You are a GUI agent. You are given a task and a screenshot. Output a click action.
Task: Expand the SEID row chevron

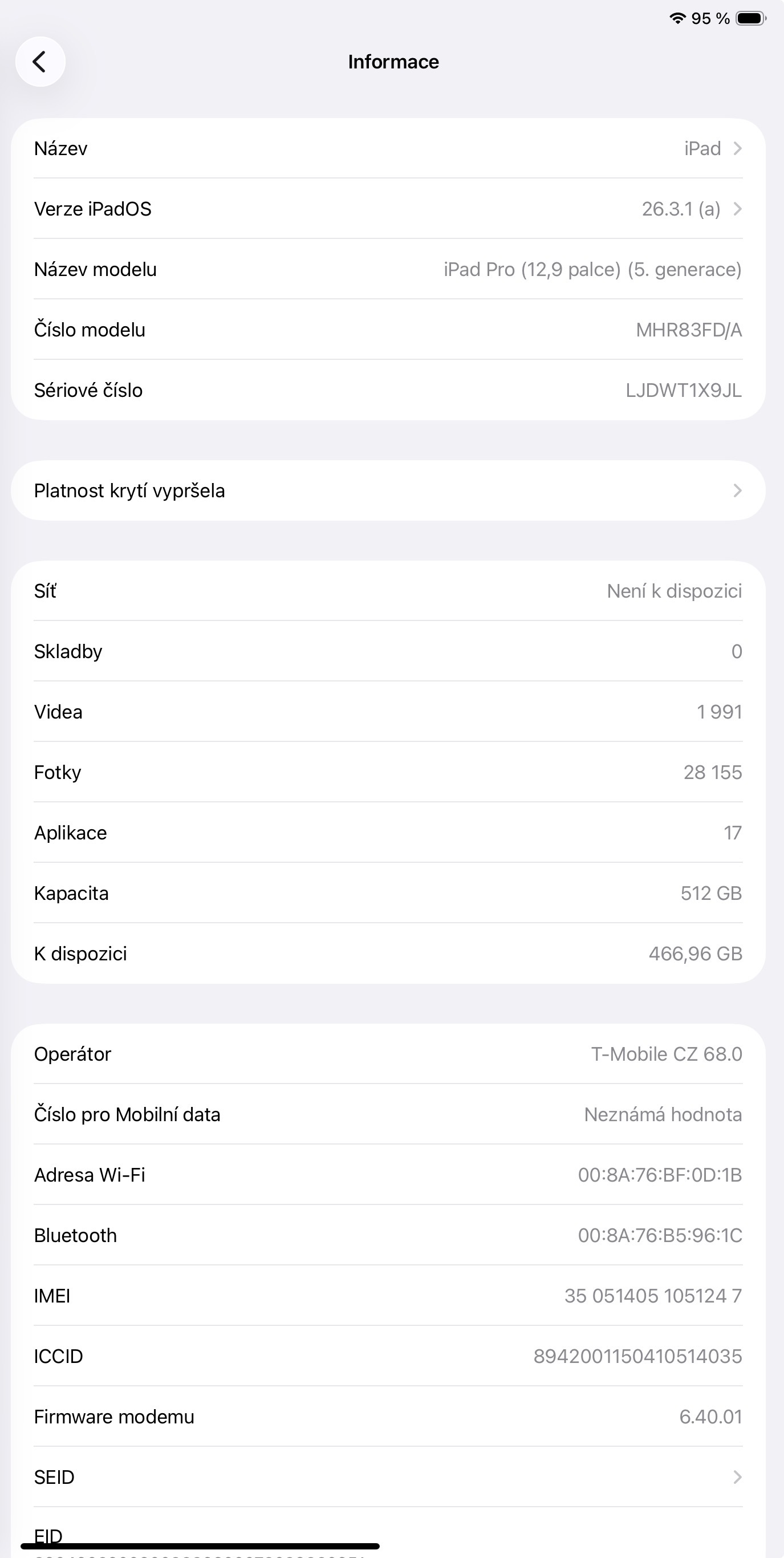point(737,1477)
